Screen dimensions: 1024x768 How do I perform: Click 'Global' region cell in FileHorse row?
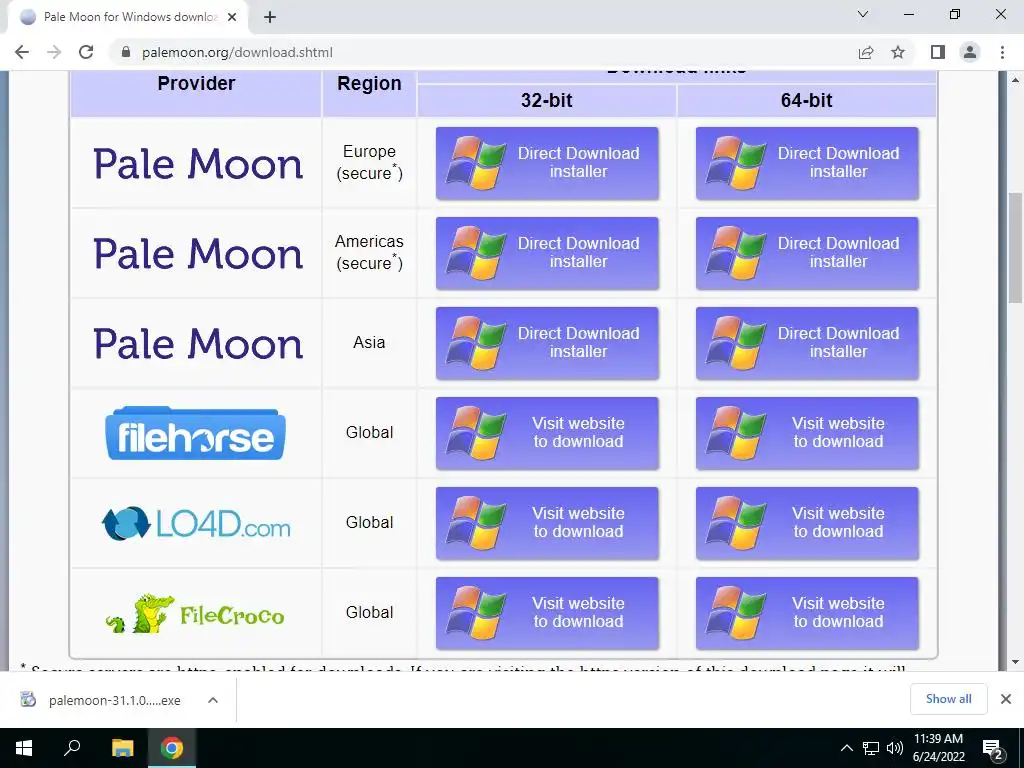tap(369, 433)
